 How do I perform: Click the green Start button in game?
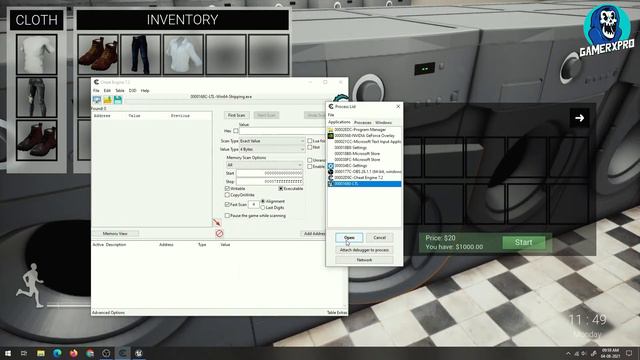click(524, 242)
